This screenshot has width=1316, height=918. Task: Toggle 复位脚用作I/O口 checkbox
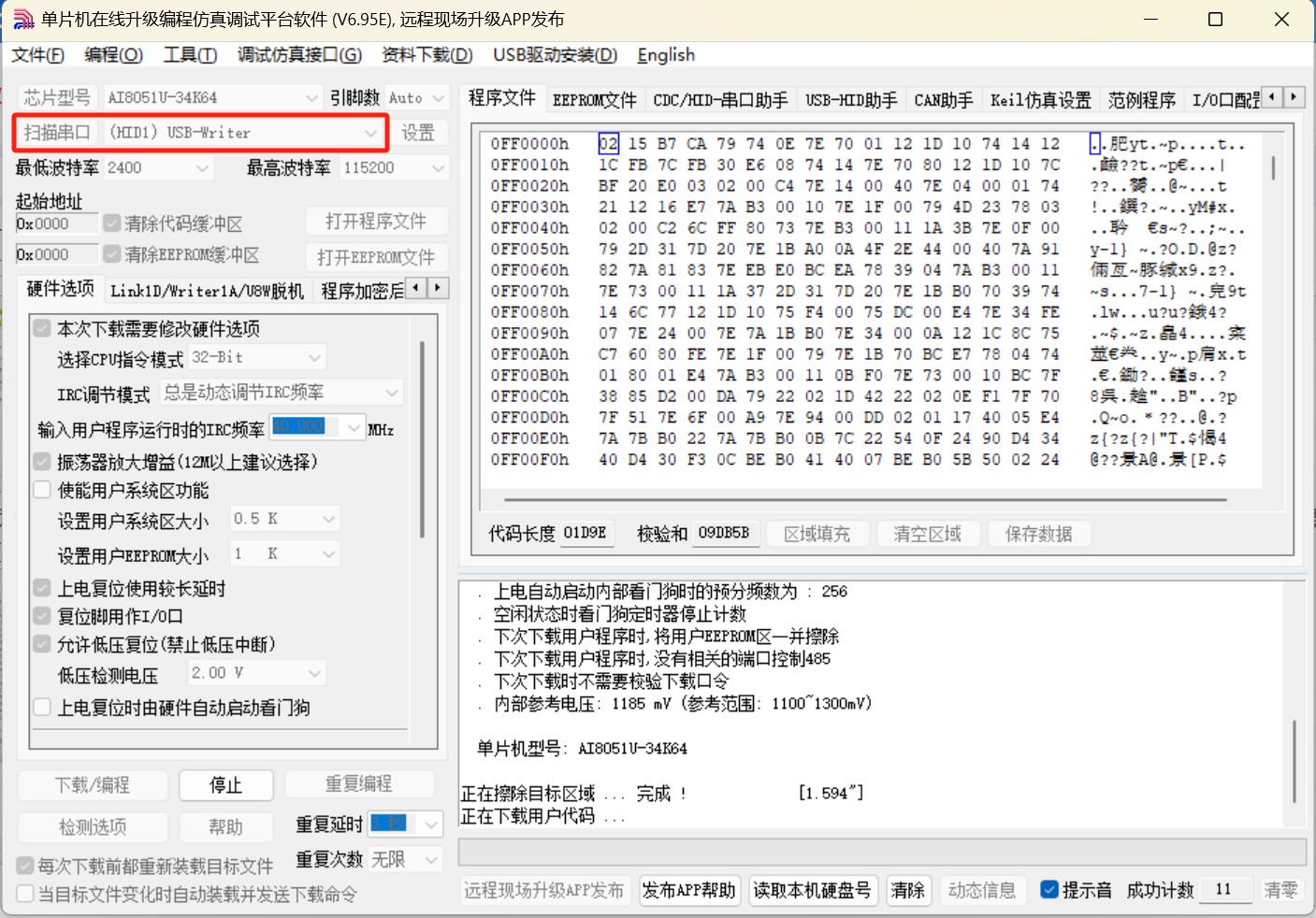tap(42, 616)
